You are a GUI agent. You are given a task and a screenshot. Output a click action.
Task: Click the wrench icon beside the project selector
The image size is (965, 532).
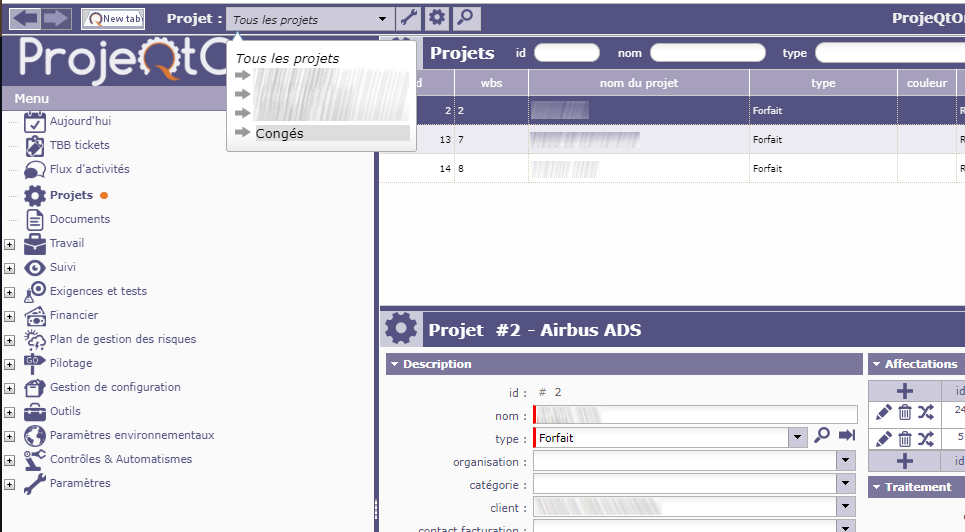pos(409,18)
